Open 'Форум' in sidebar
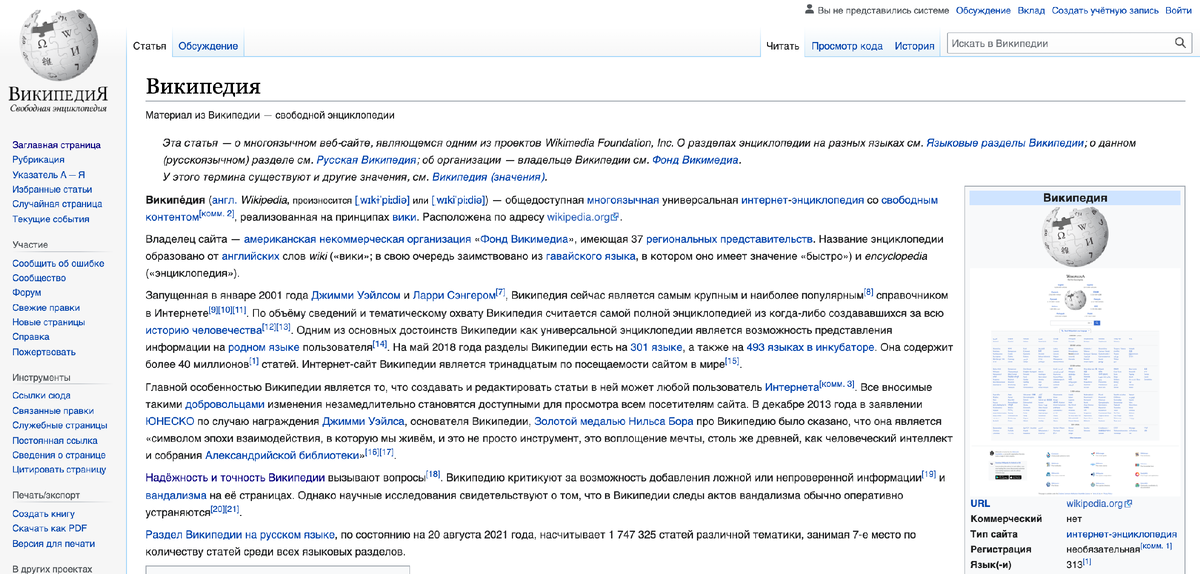 click(27, 293)
